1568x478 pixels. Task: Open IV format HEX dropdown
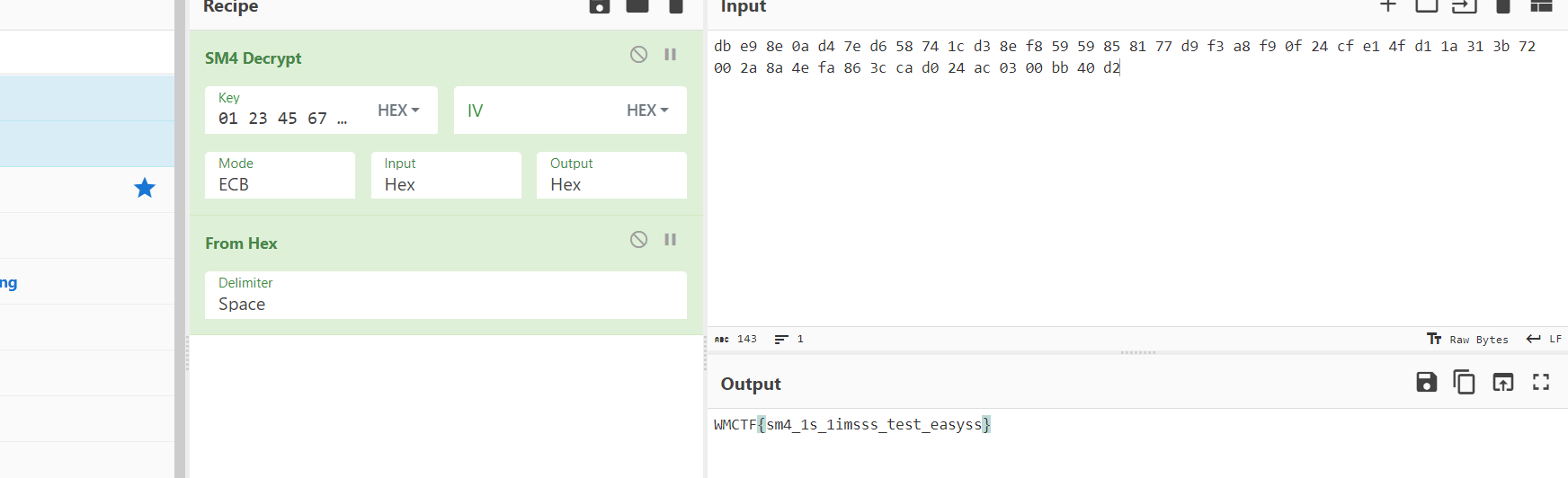pos(647,111)
